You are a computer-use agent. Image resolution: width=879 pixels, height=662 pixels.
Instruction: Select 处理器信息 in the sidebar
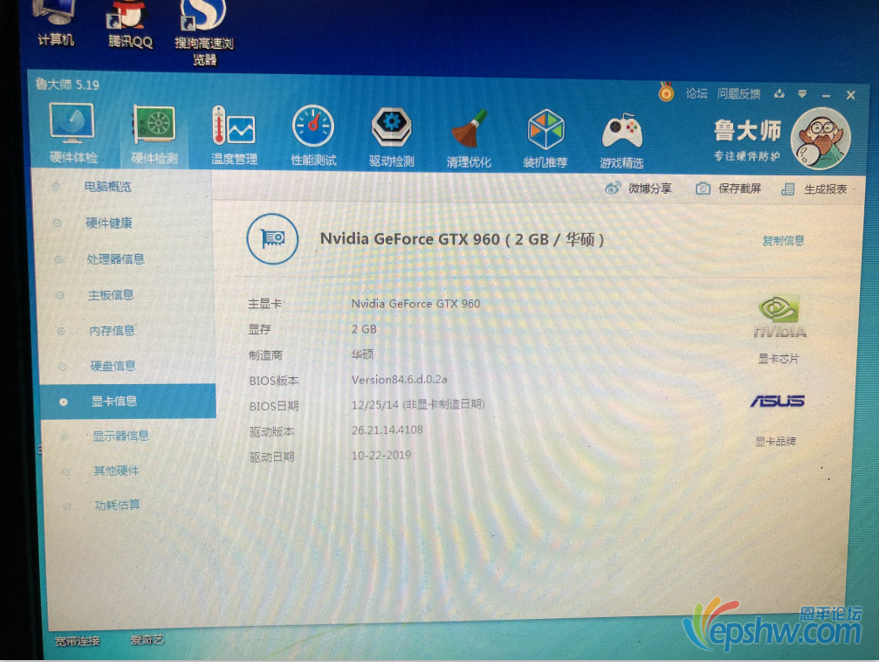[x=115, y=259]
